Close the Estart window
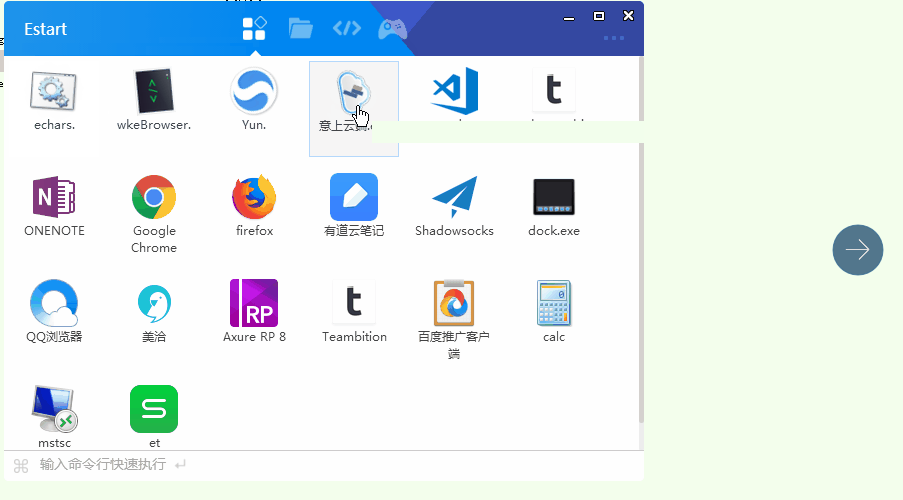 (628, 16)
